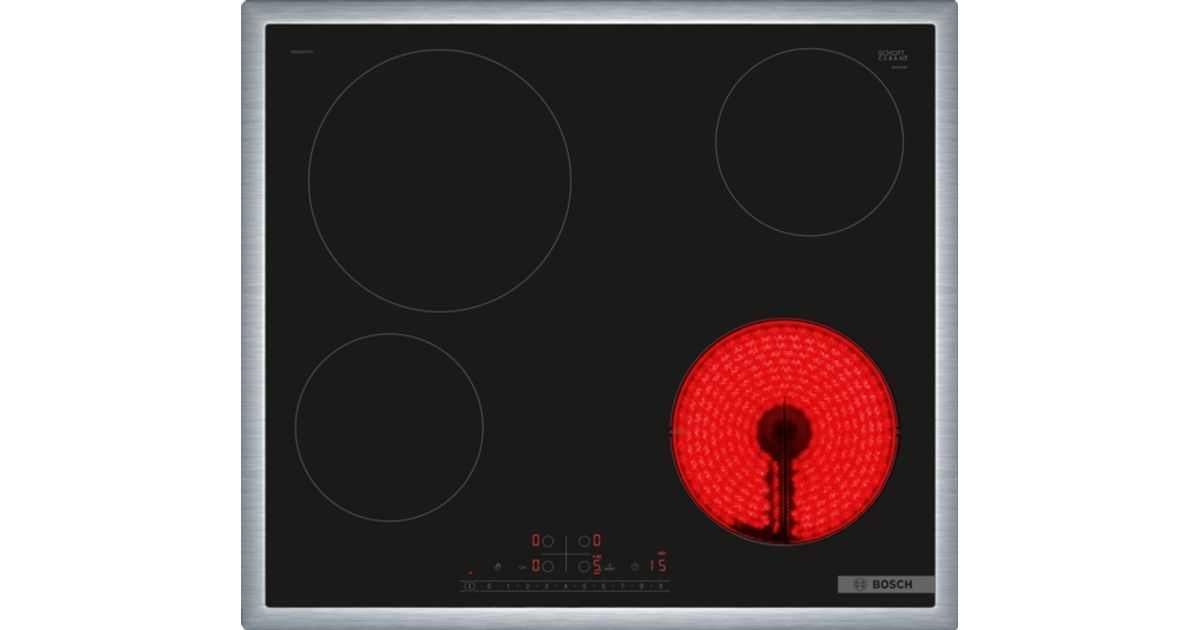1200x630 pixels.
Task: Click the red timer display showing 15
Action: click(x=658, y=565)
